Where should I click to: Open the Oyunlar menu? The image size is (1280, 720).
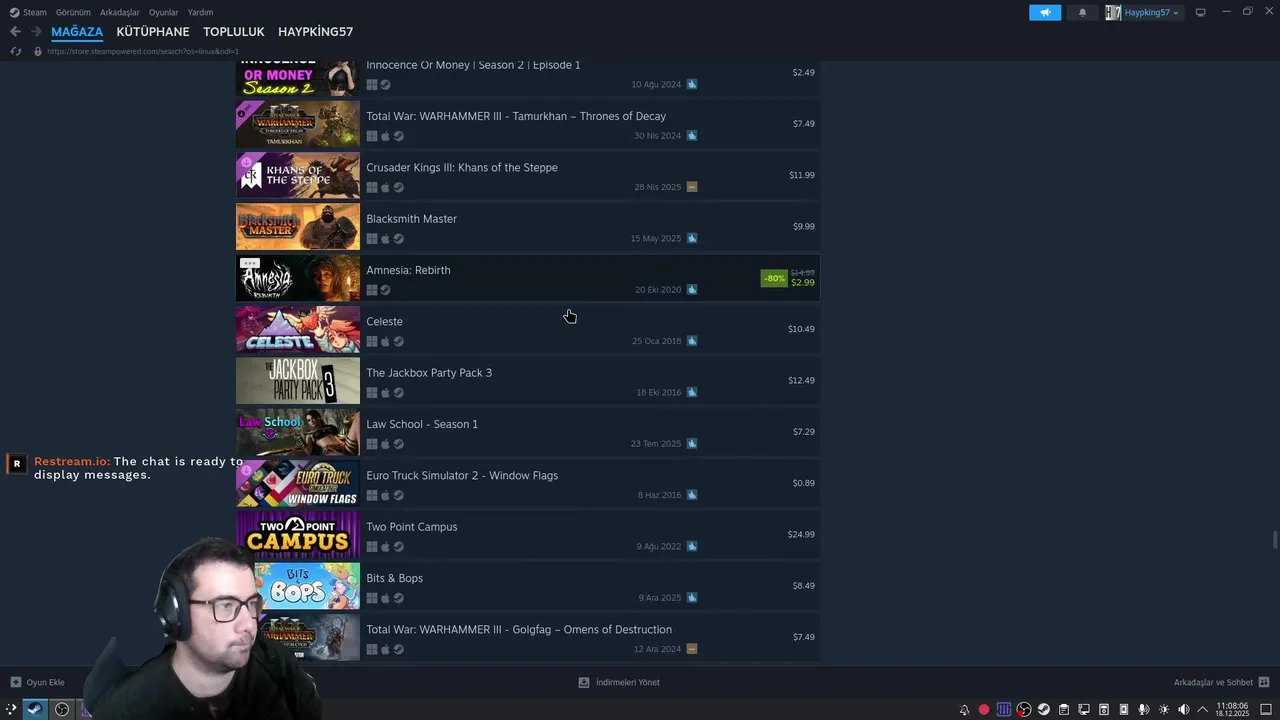coord(164,12)
